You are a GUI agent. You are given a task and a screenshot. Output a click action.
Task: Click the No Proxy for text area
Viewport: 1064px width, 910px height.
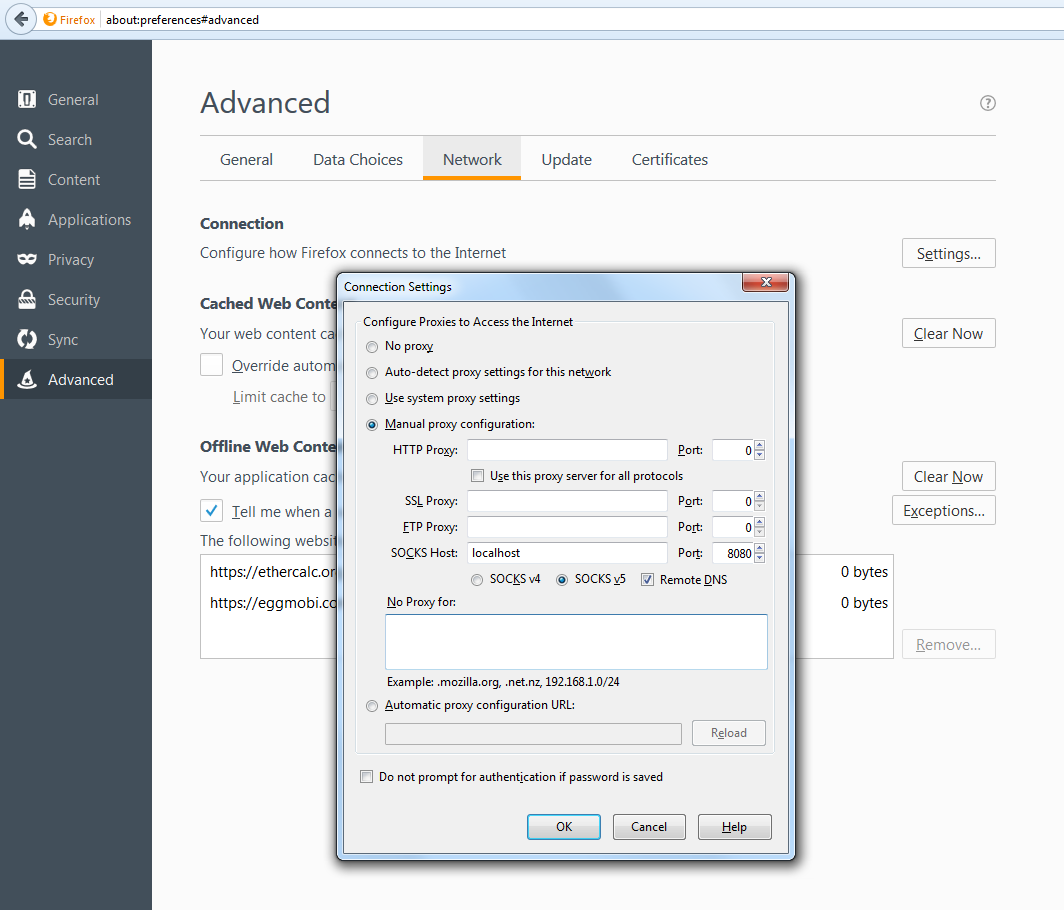click(x=576, y=642)
